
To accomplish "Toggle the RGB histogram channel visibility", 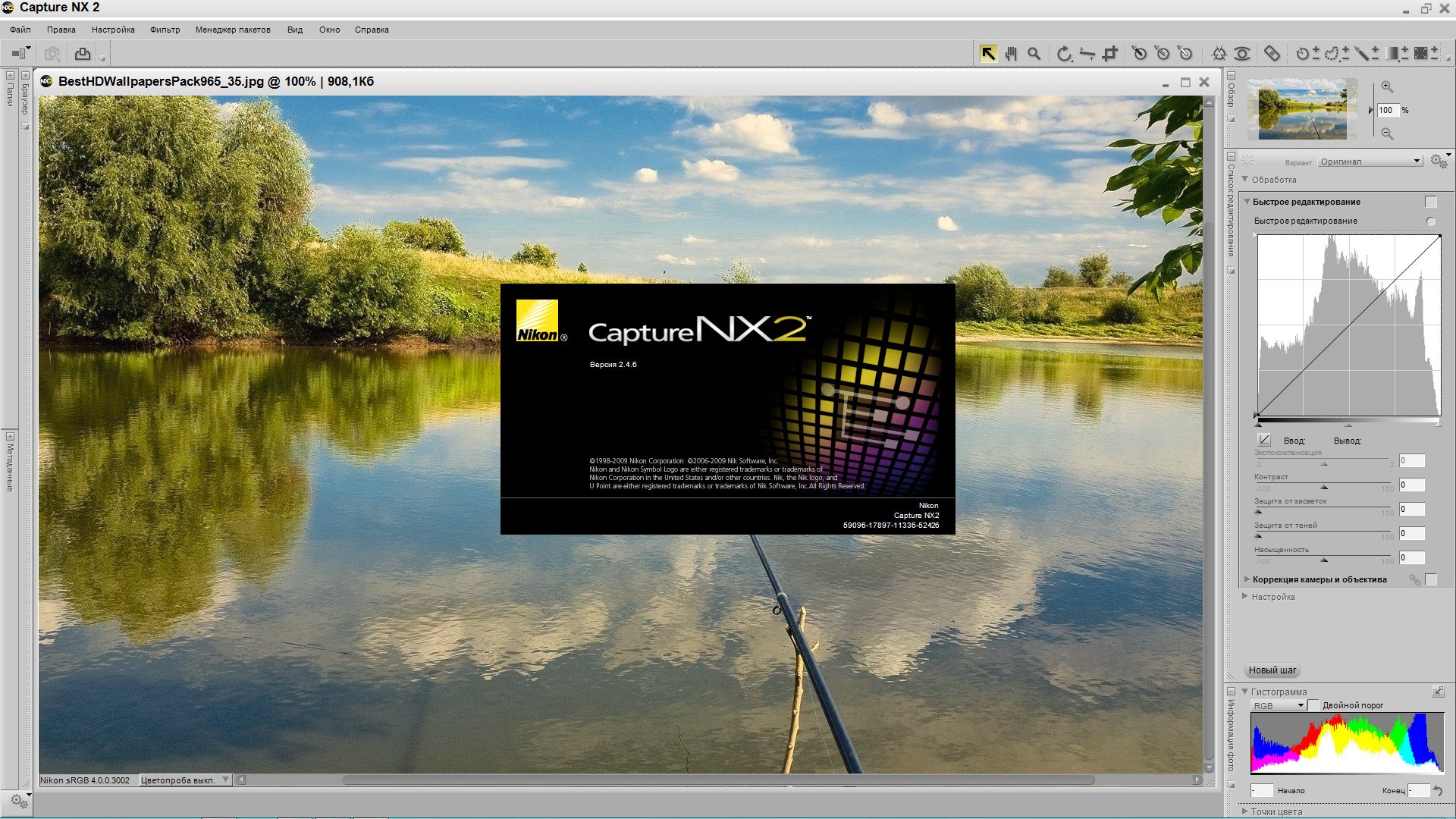I will point(1276,705).
